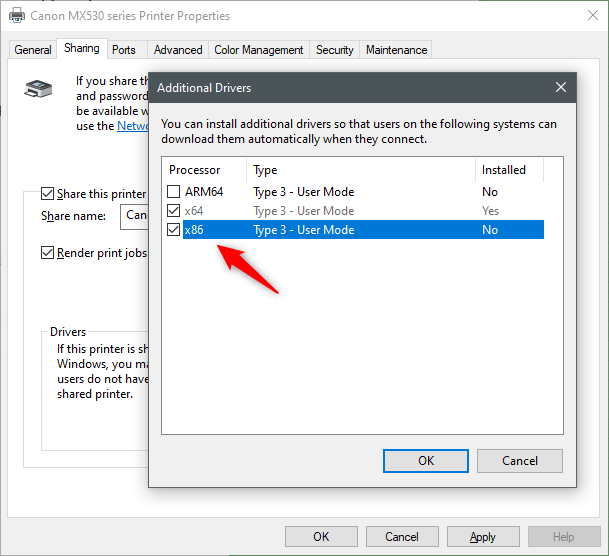Image resolution: width=609 pixels, height=556 pixels.
Task: Switch to the Maintenance tab
Action: 396,50
